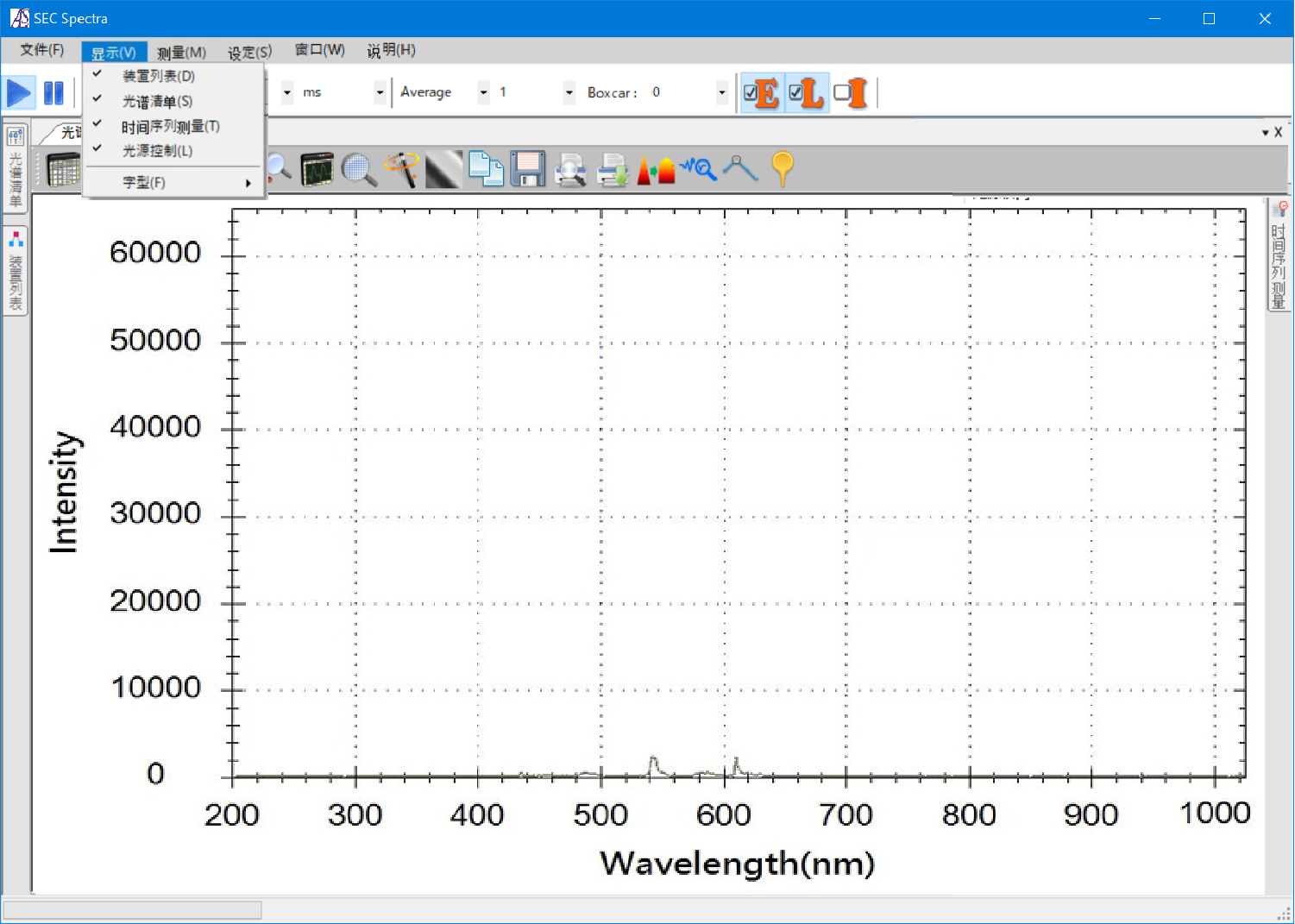Click the wand with orange ring icon
This screenshot has width=1295, height=924.
[401, 169]
